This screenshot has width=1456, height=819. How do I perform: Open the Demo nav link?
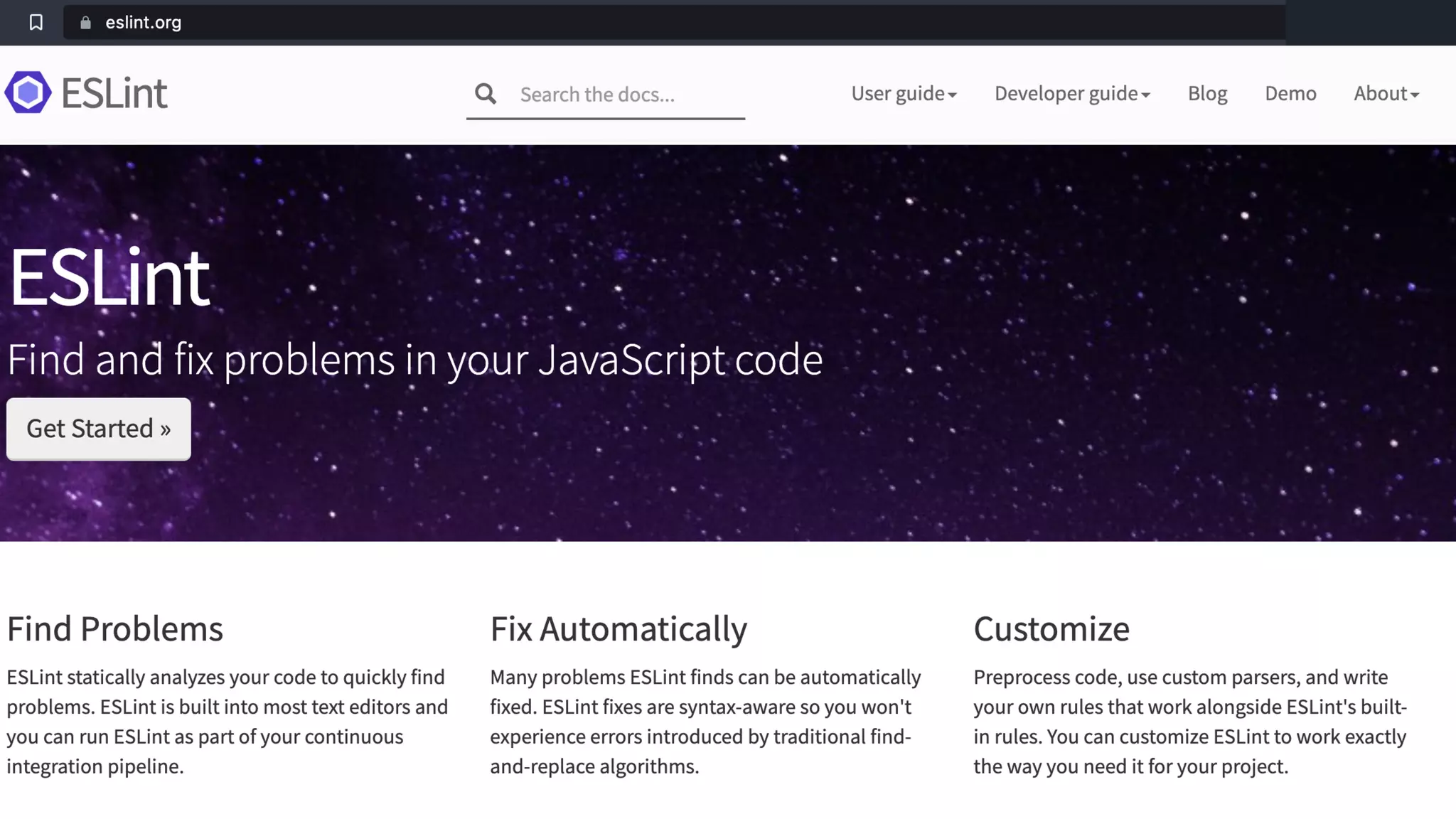pyautogui.click(x=1290, y=94)
